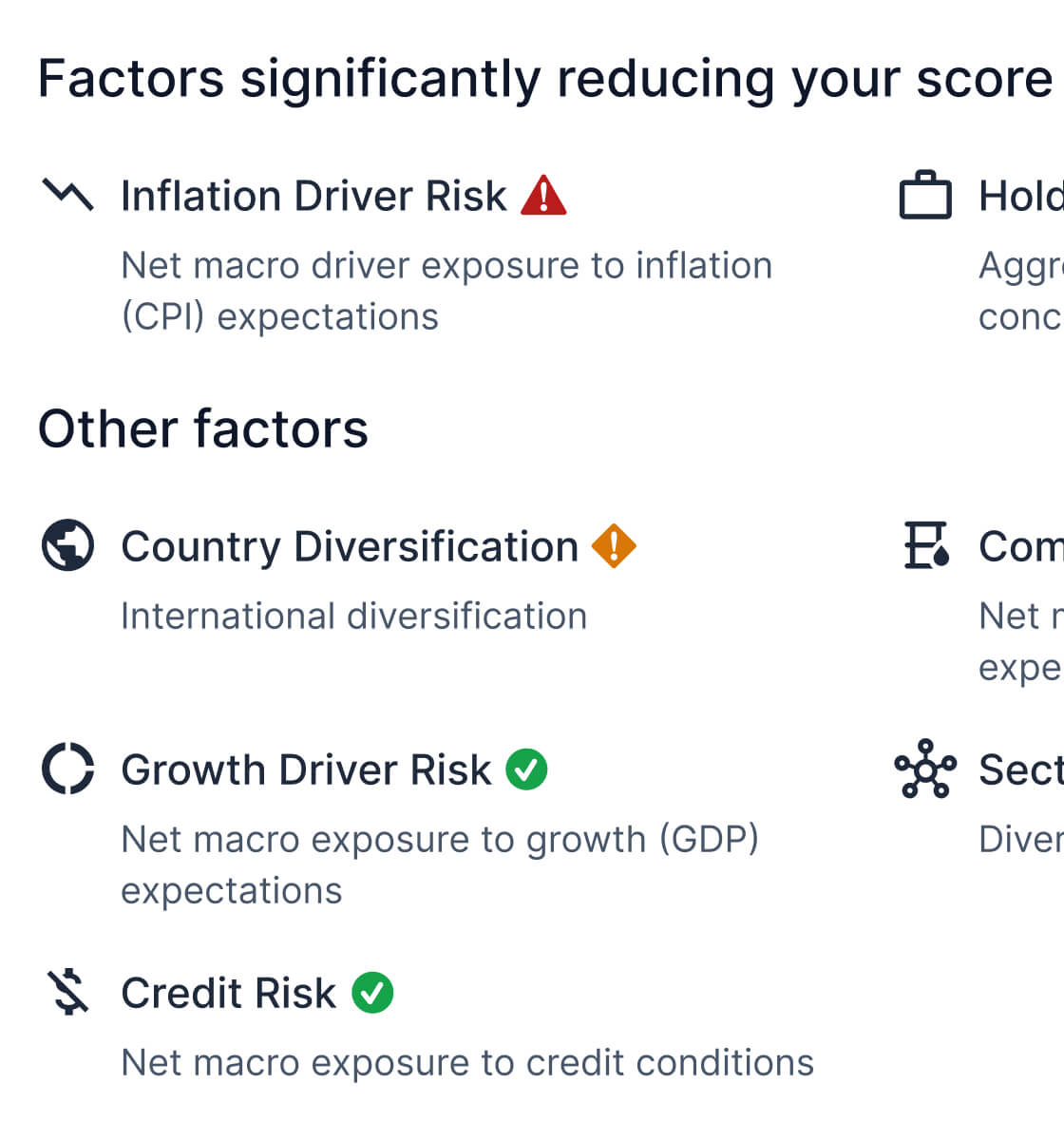Open the Inflation Driver Risk factor

coord(313,197)
